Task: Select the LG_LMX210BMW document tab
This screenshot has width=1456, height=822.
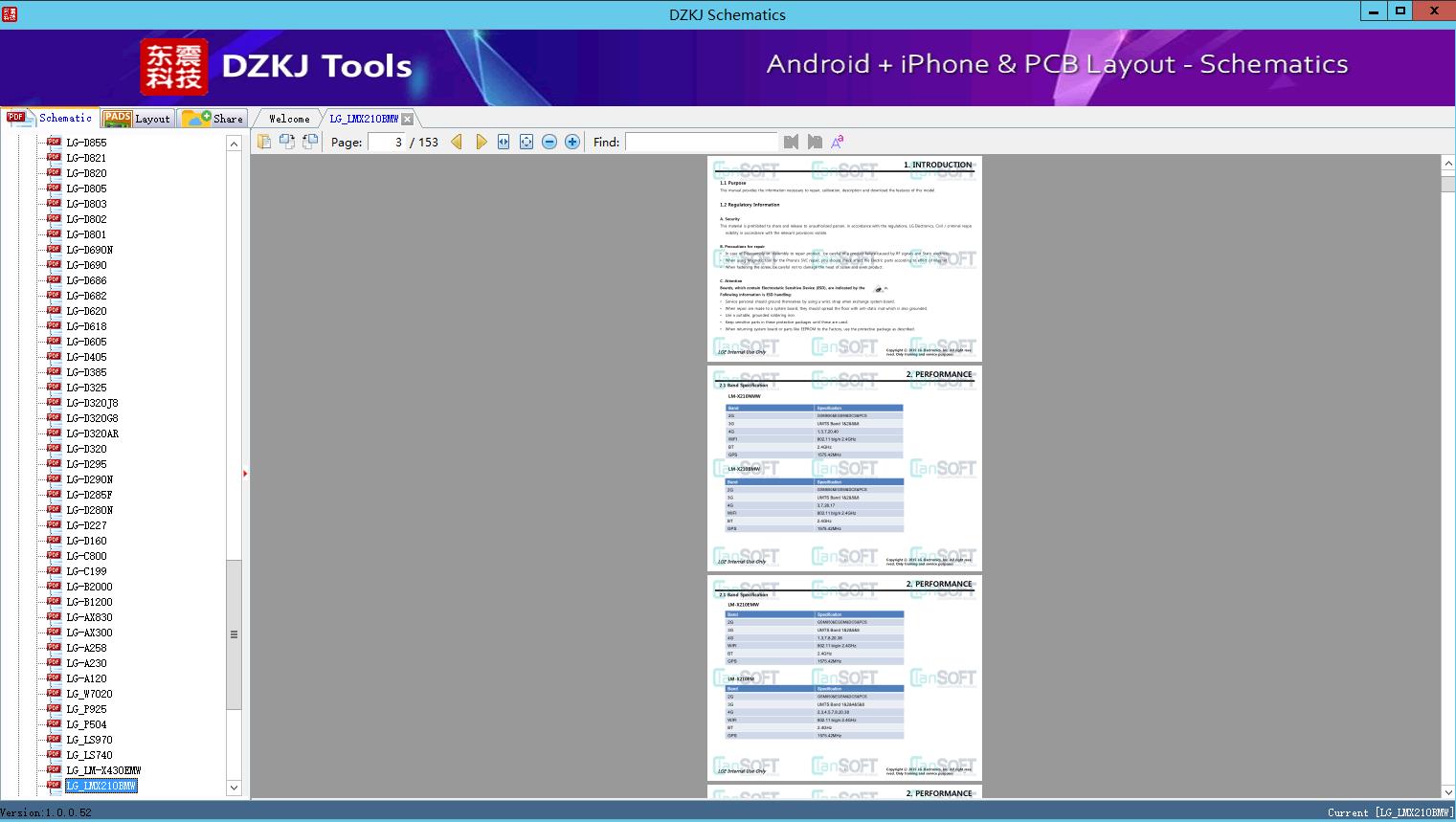Action: [364, 119]
